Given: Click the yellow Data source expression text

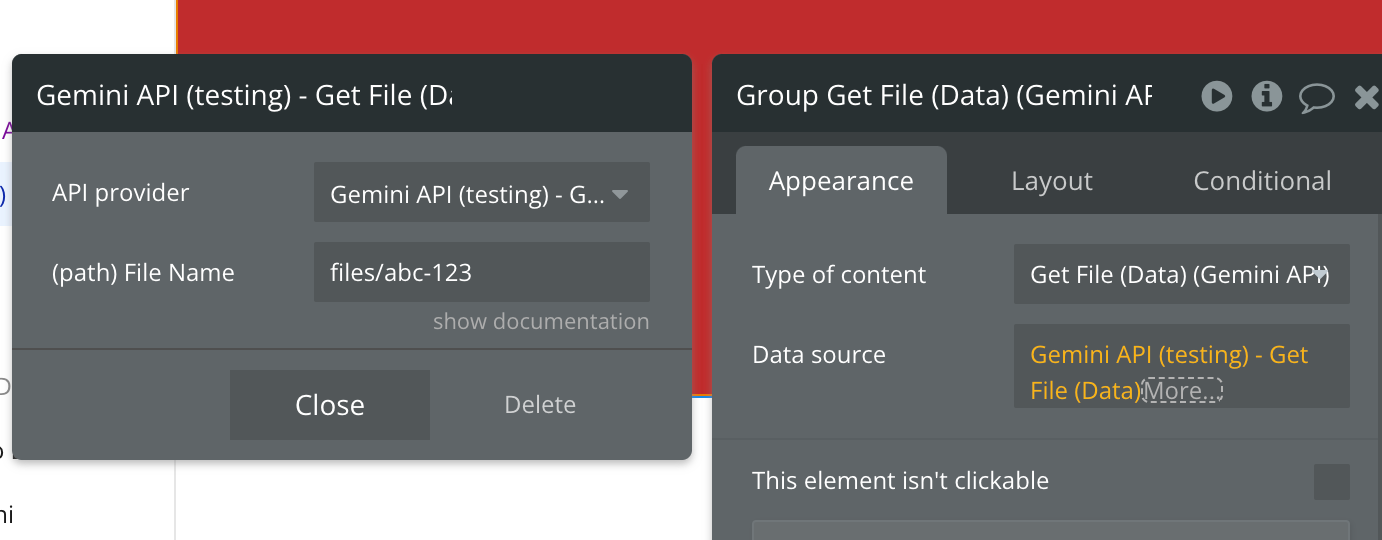Looking at the screenshot, I should pos(1168,356).
